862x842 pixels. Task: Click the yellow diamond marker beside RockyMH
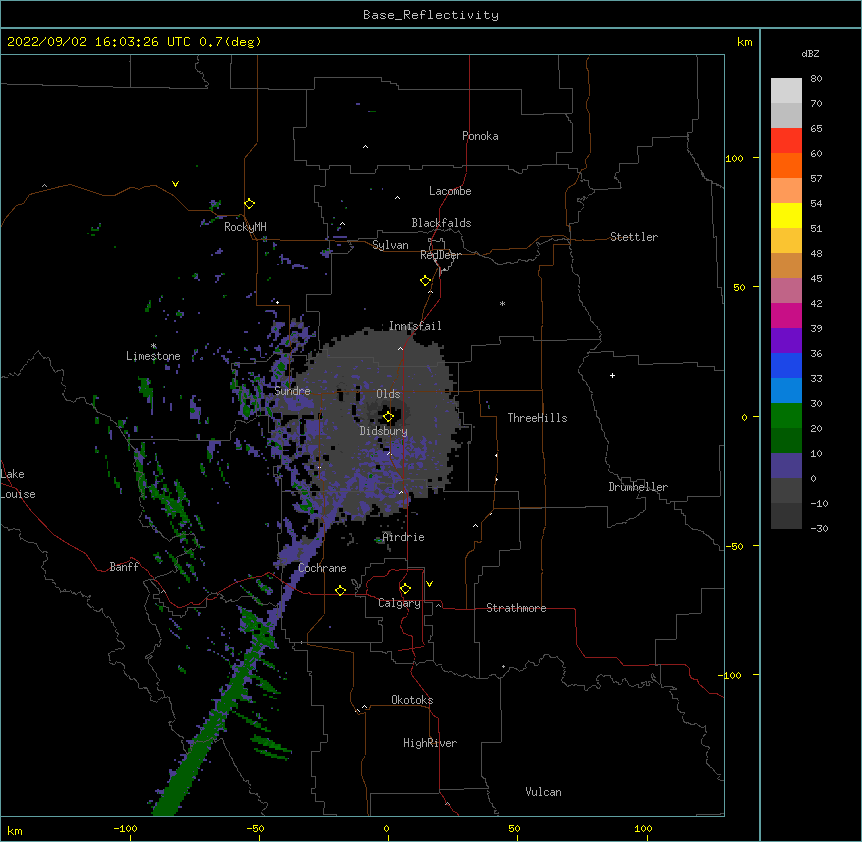250,204
